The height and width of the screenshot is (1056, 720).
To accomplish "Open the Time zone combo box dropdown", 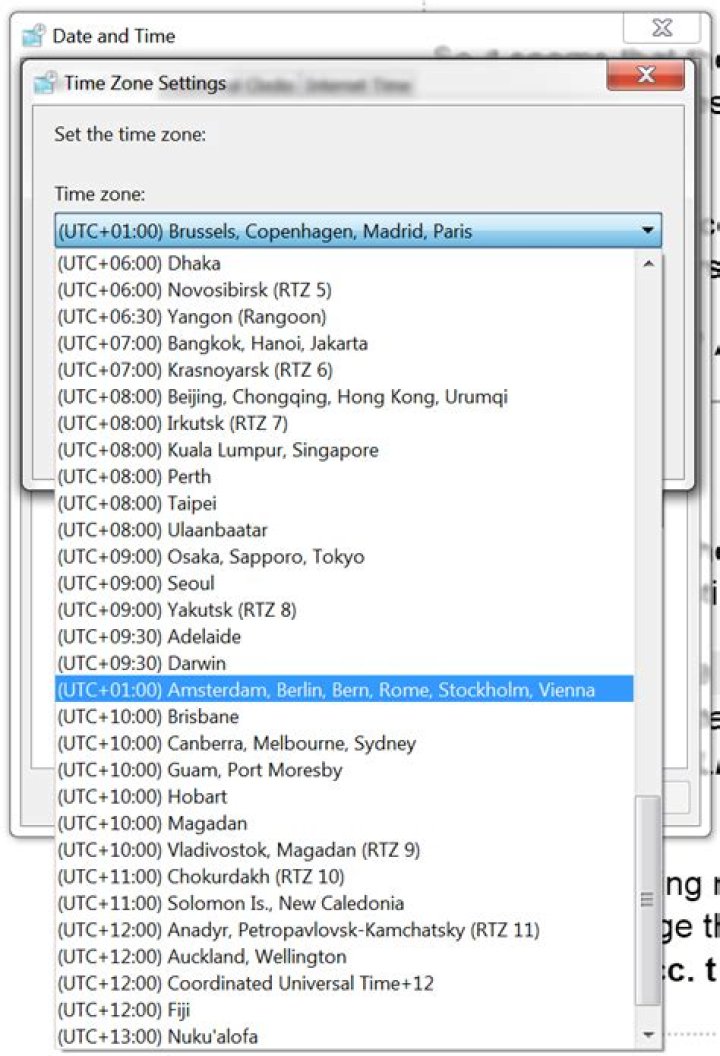I will click(358, 231).
